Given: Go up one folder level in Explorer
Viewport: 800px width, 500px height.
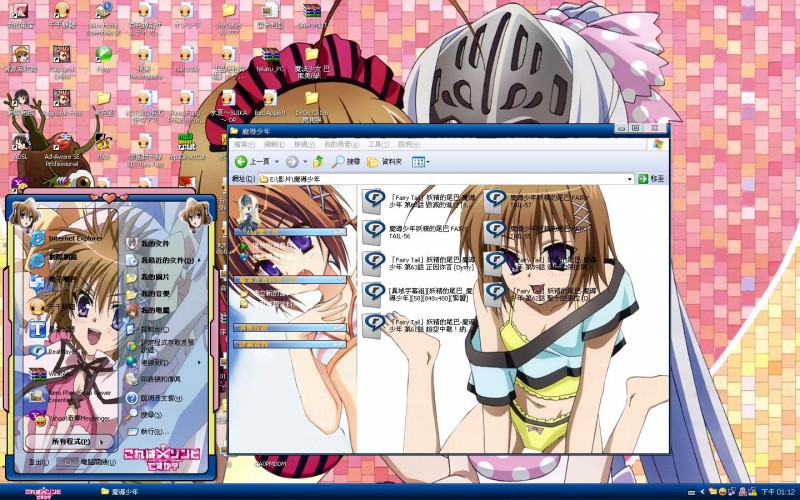Looking at the screenshot, I should point(318,162).
